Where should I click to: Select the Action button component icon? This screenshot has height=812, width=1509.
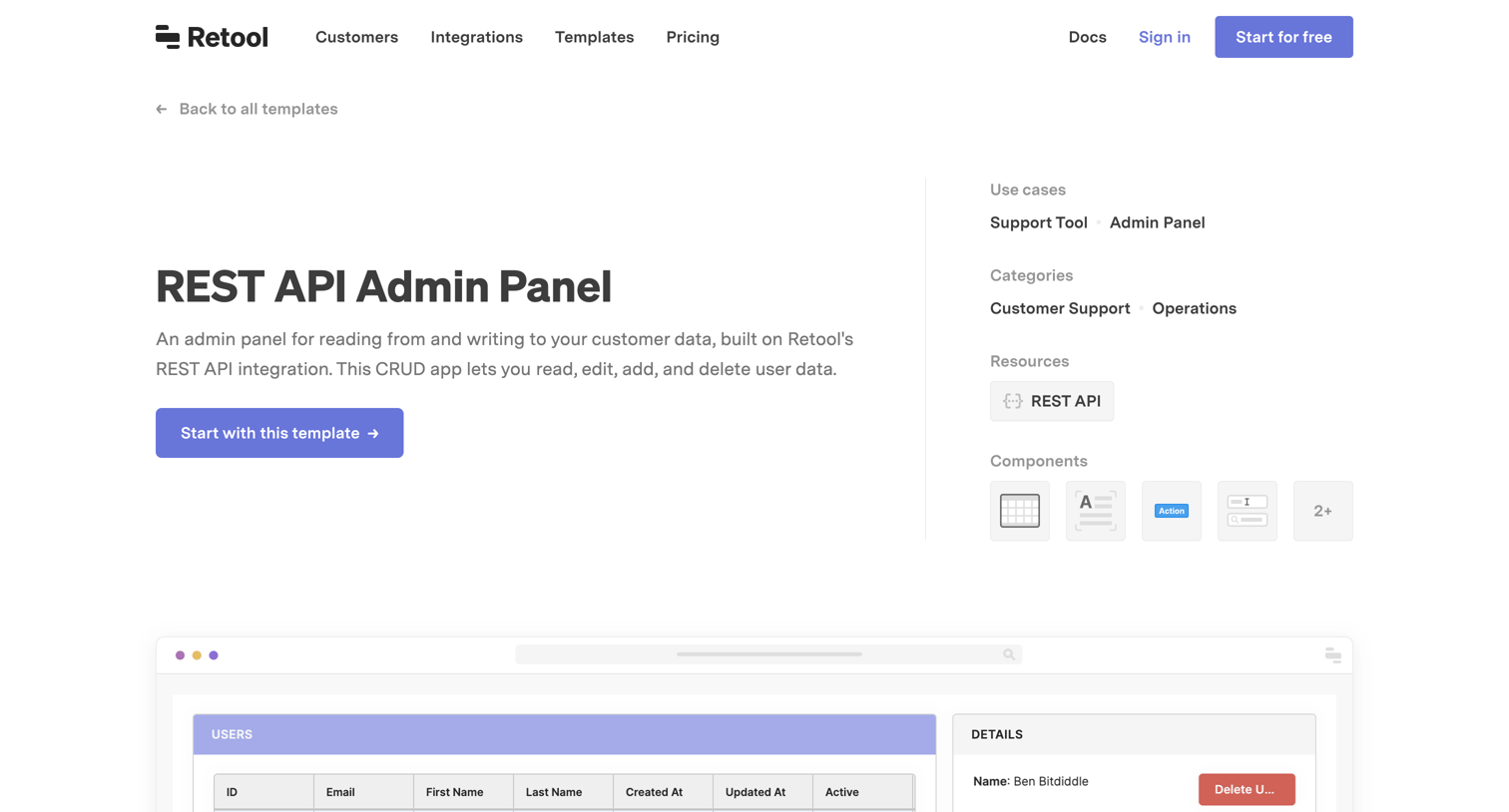[x=1172, y=511]
